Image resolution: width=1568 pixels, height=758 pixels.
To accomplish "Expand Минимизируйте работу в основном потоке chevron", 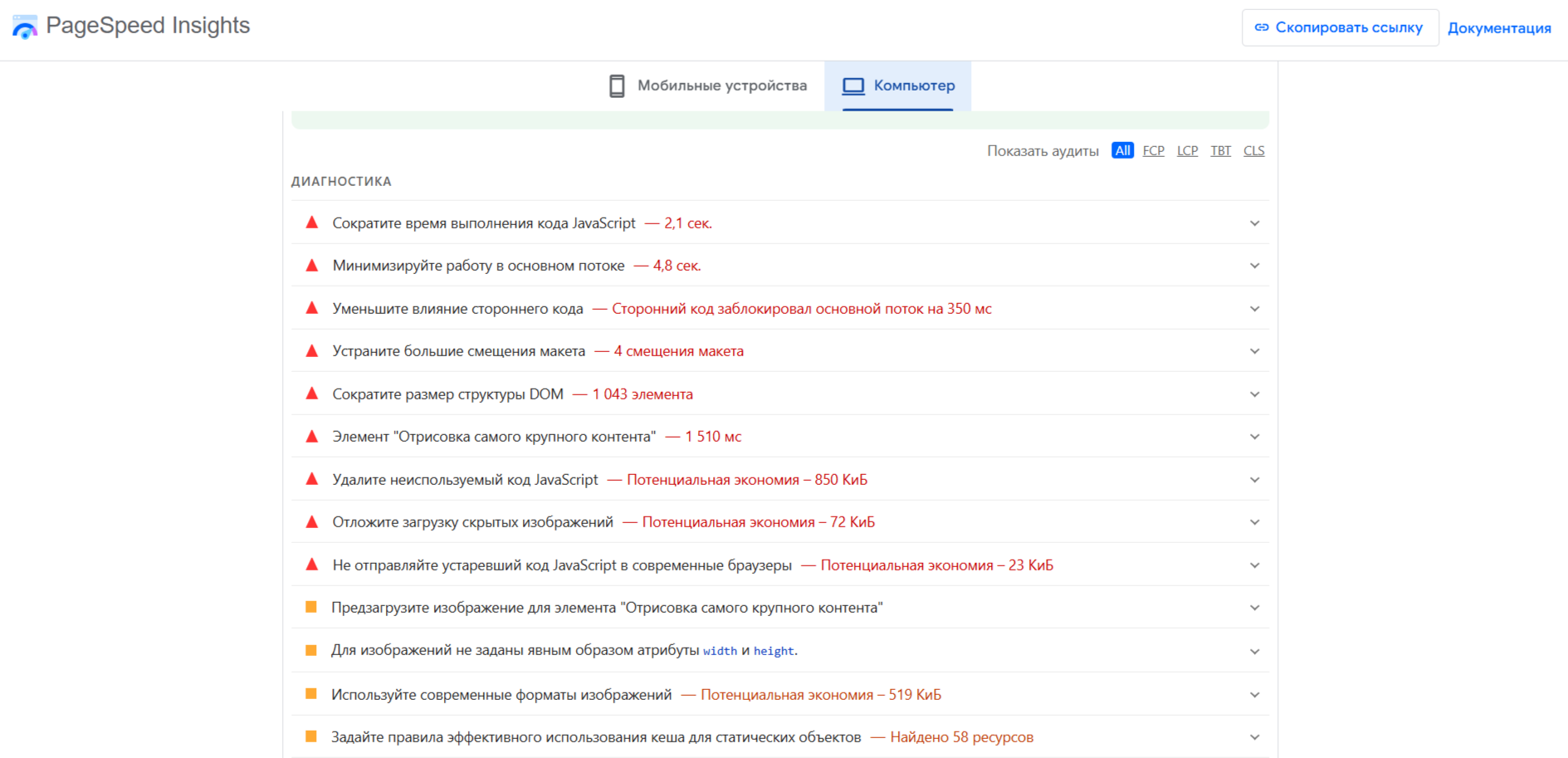I will click(1254, 266).
